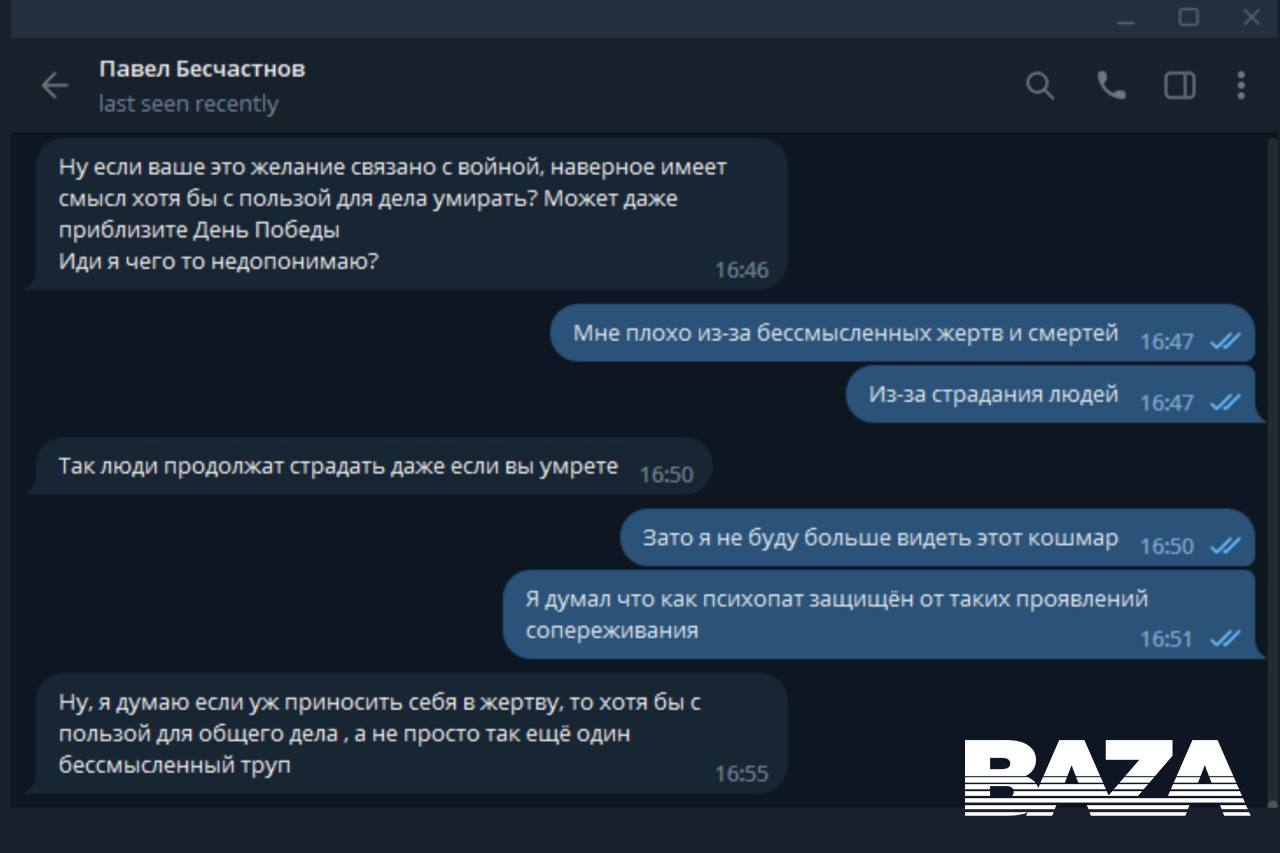Click the chat scrollbar on right edge

tap(1272, 470)
